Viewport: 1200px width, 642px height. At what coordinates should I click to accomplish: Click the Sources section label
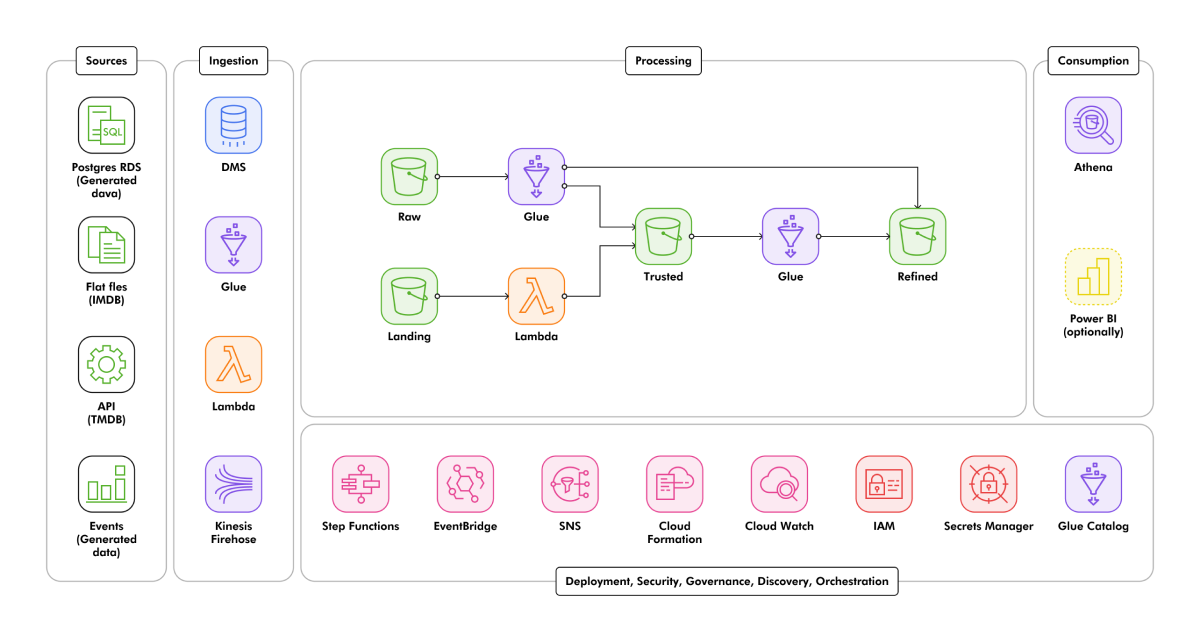click(106, 61)
